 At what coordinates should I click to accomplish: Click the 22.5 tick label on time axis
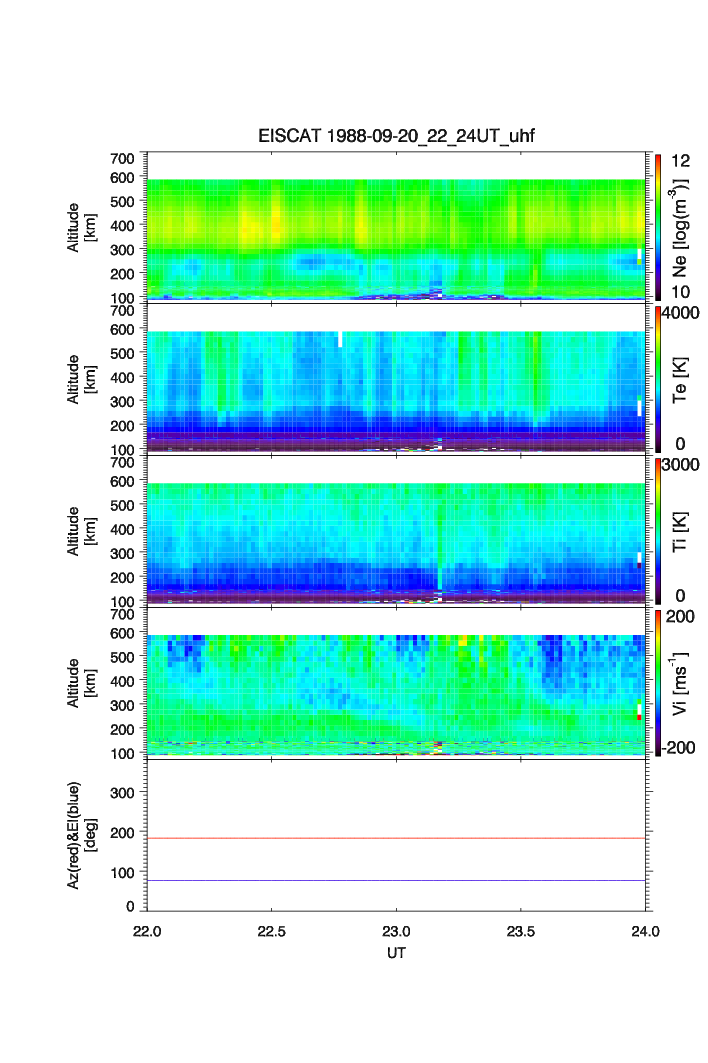click(272, 930)
